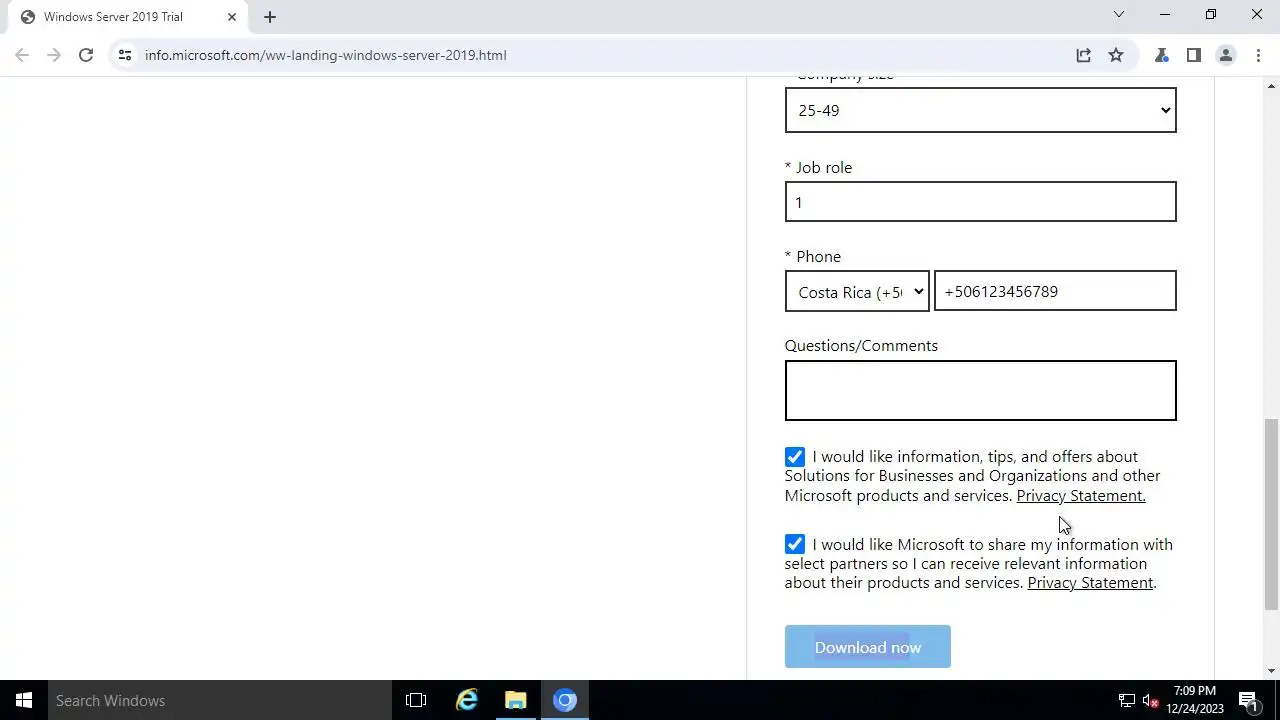
Task: Open a new tab with plus button
Action: click(x=270, y=17)
